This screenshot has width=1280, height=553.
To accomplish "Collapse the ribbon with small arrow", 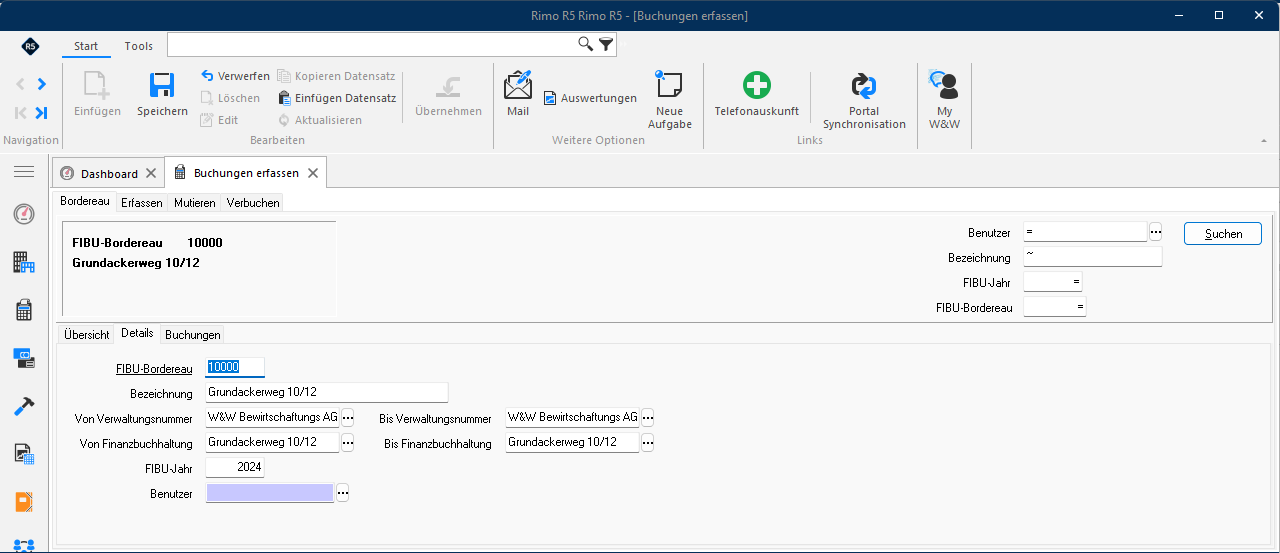I will tap(1264, 141).
